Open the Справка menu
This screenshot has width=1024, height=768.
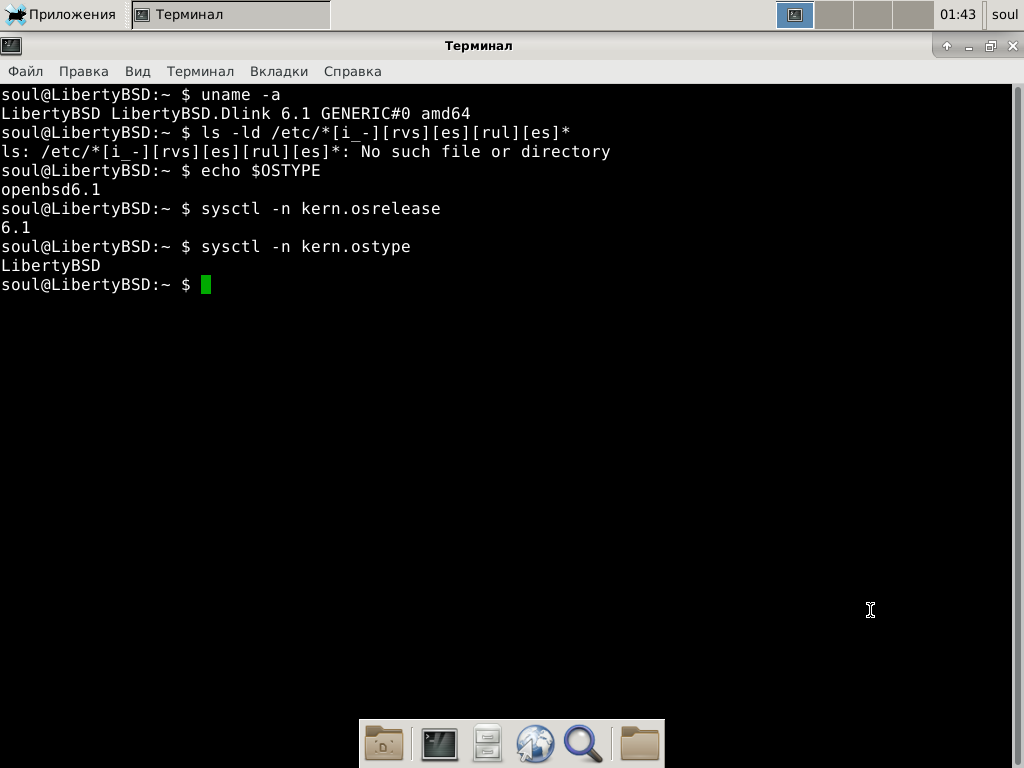(353, 71)
